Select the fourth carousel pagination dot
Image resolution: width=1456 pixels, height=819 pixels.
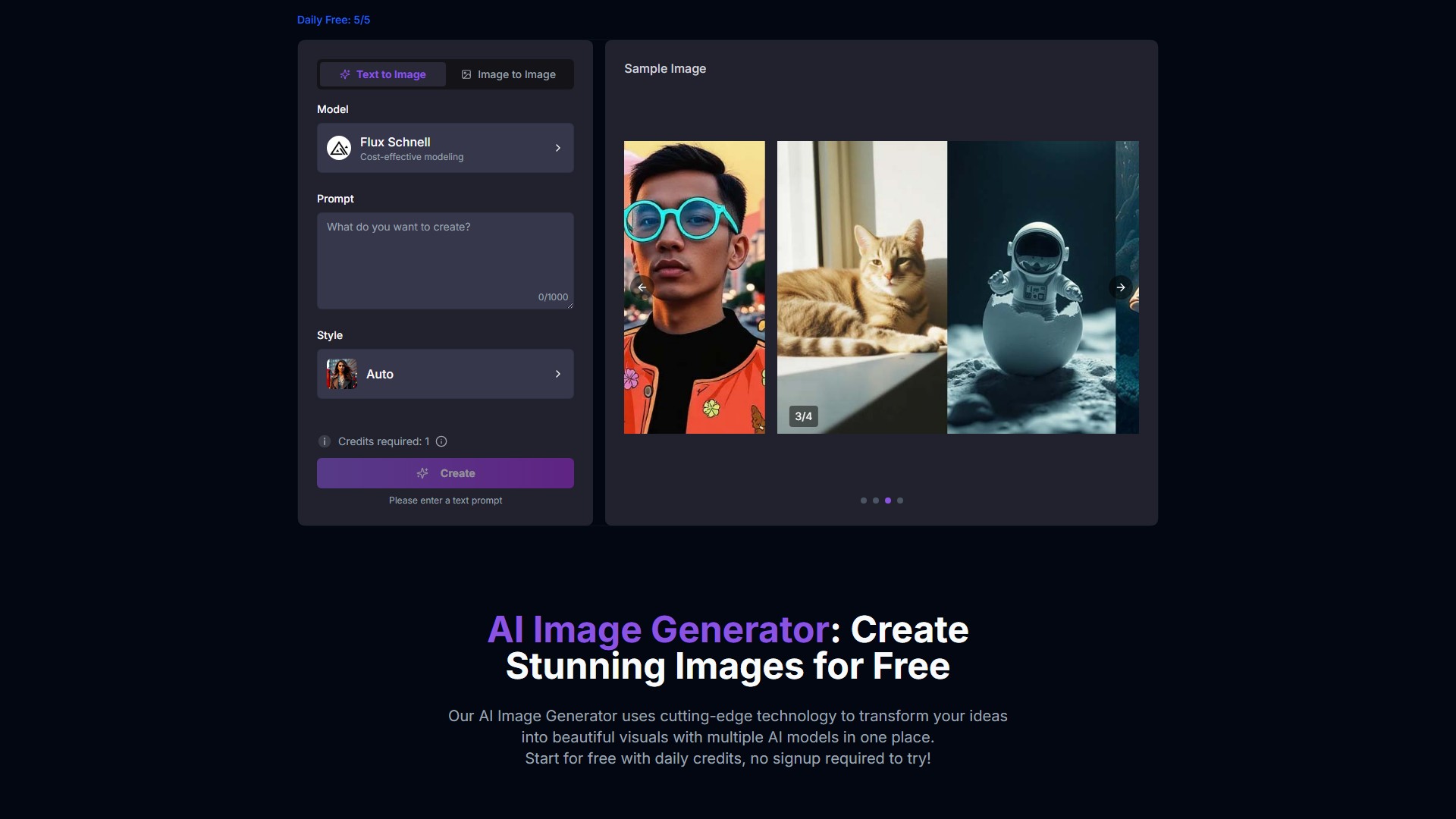pos(900,500)
